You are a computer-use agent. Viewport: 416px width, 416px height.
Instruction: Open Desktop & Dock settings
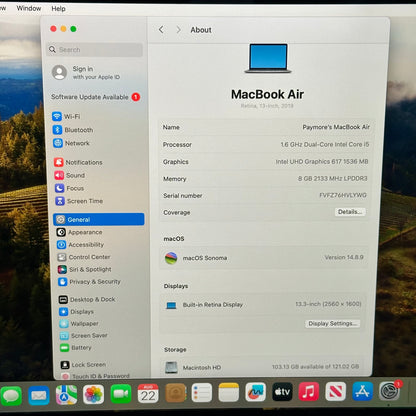[87, 299]
